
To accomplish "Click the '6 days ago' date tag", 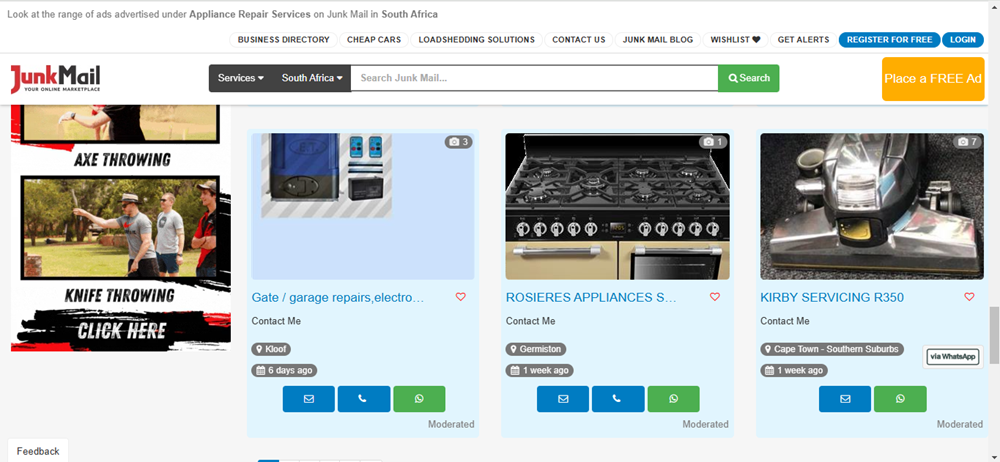I will click(284, 370).
